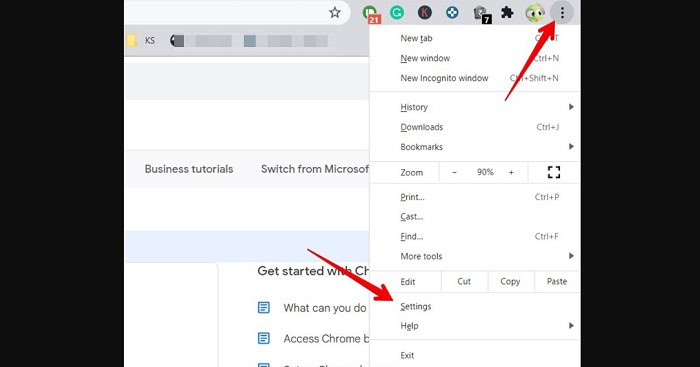Click Copy in the Edit row
The width and height of the screenshot is (700, 367).
point(510,281)
